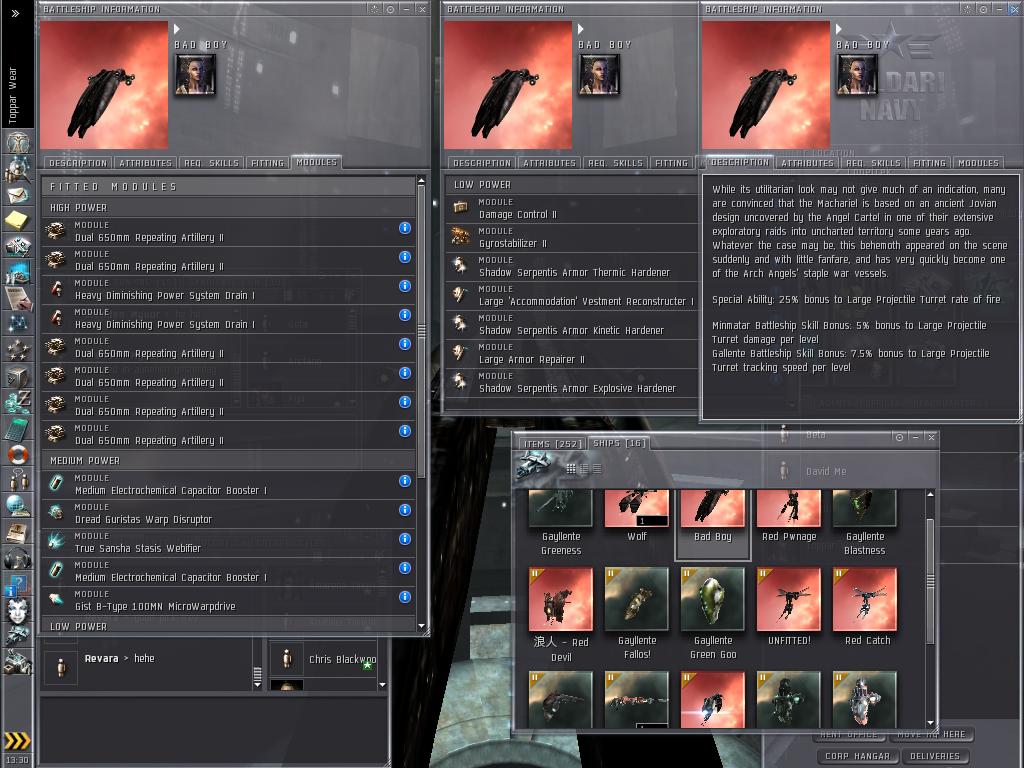This screenshot has height=768, width=1024.
Task: Open the Deliveries button
Action: click(935, 756)
